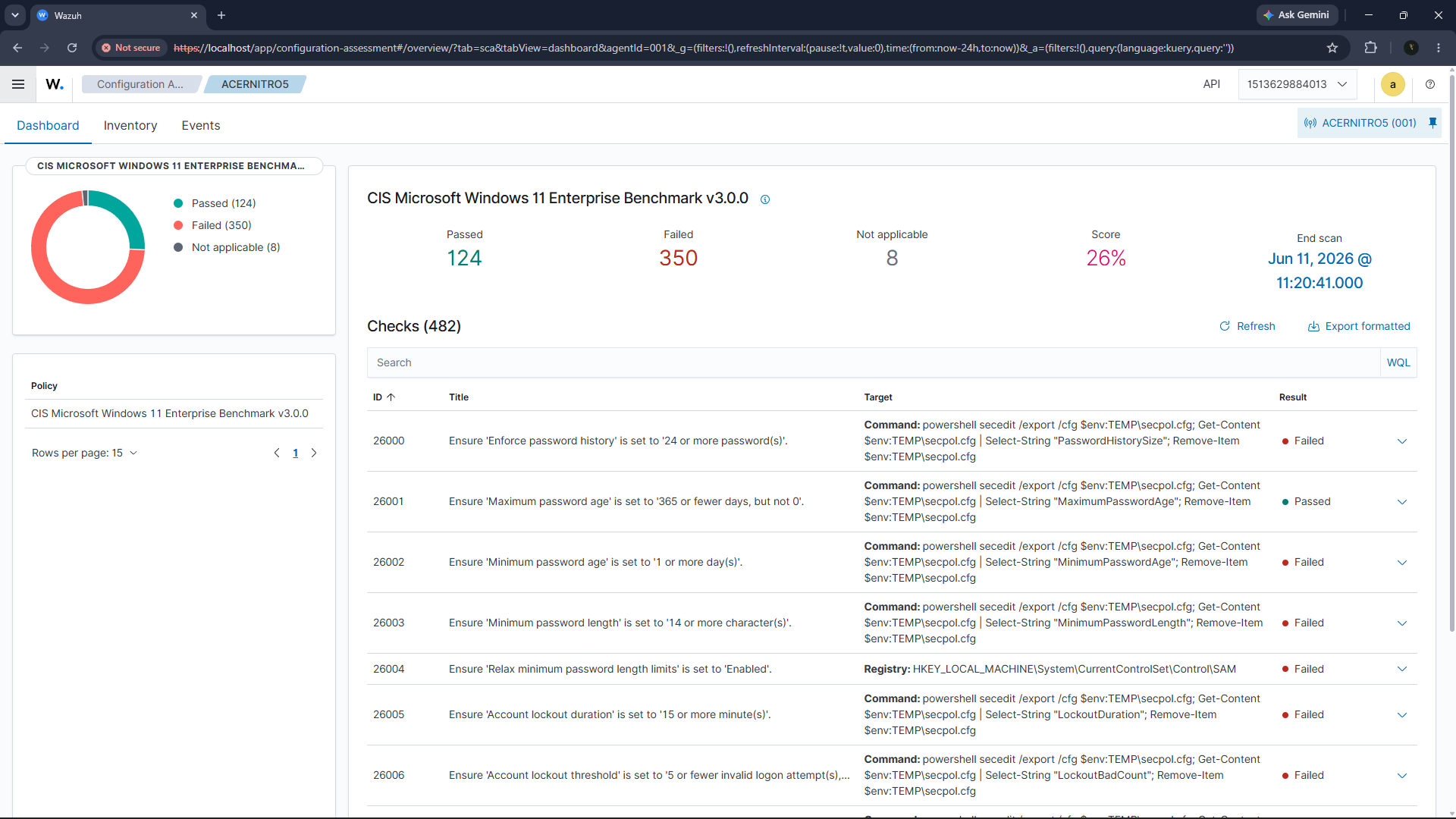Open the browser extensions puzzle icon
The height and width of the screenshot is (819, 1456).
click(1370, 48)
